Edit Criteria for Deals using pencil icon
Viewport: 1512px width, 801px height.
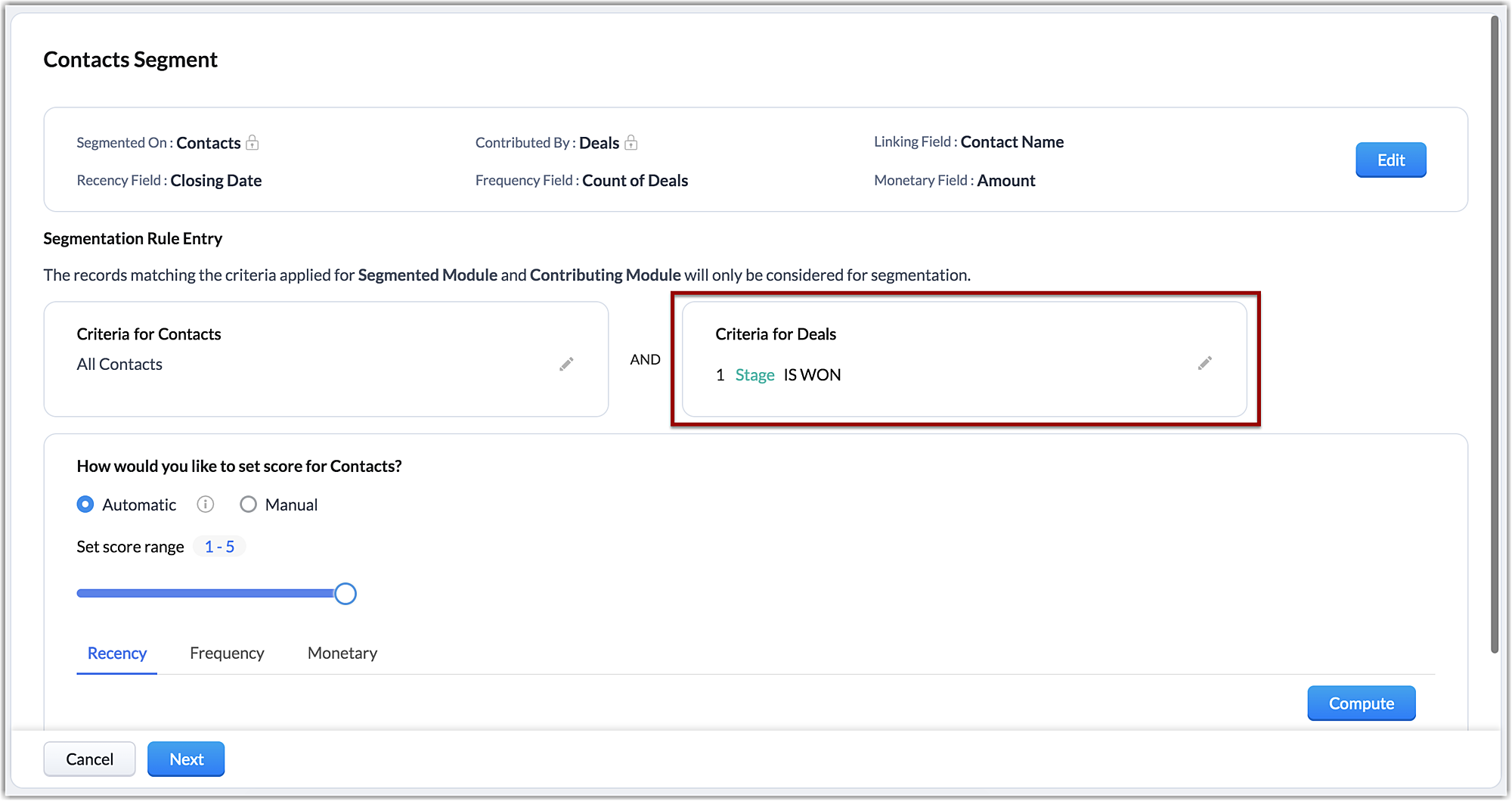pyautogui.click(x=1205, y=364)
